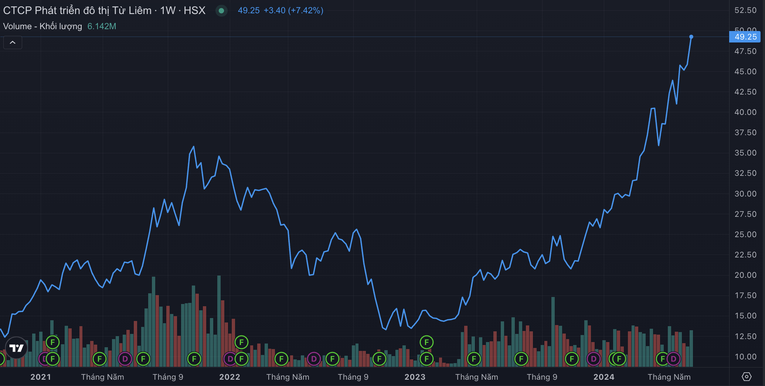Click the HSX exchange label

pos(194,10)
